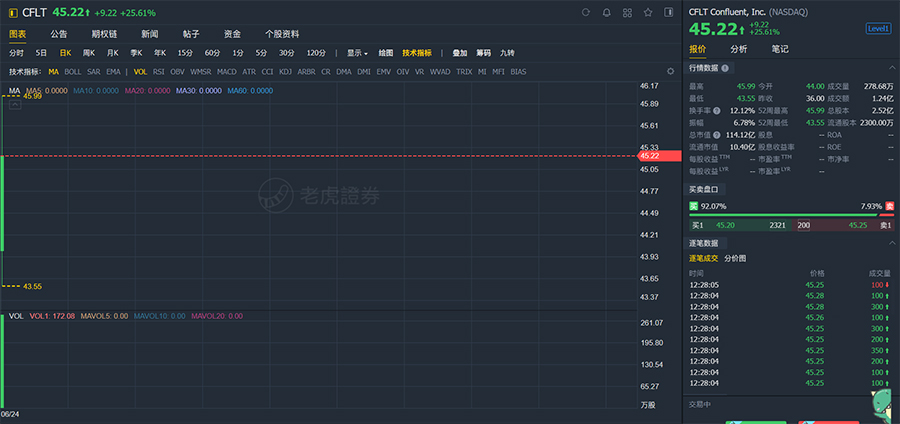Toggle the BOLL indicator
Image resolution: width=900 pixels, height=424 pixels.
(72, 72)
